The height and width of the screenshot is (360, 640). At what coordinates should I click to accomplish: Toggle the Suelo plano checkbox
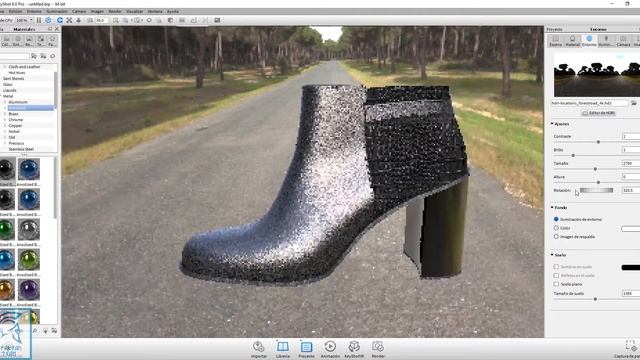(556, 284)
